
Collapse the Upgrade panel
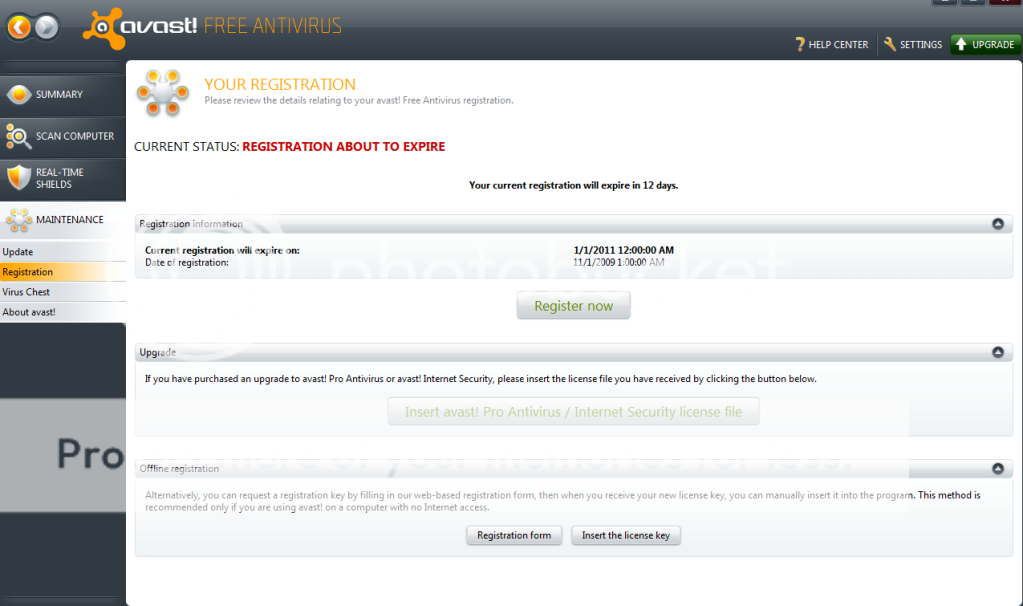pyautogui.click(x=998, y=352)
